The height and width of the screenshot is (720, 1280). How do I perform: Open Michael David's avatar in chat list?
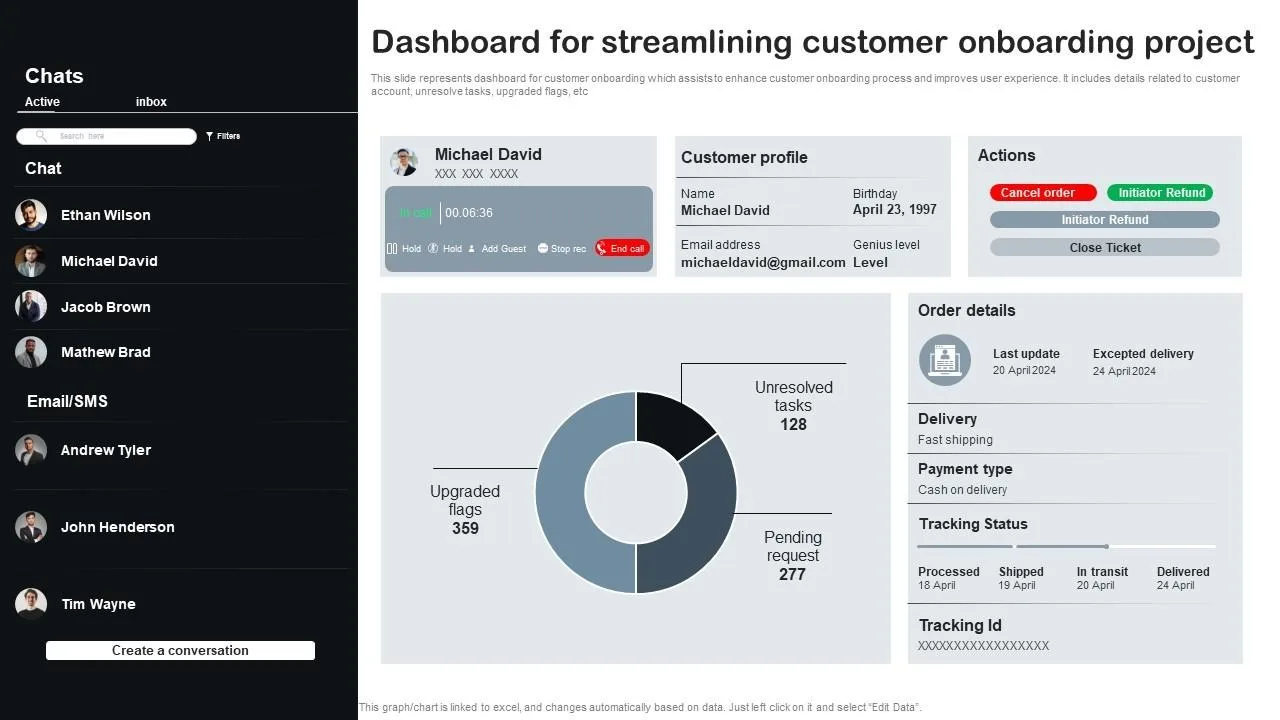[x=31, y=261]
